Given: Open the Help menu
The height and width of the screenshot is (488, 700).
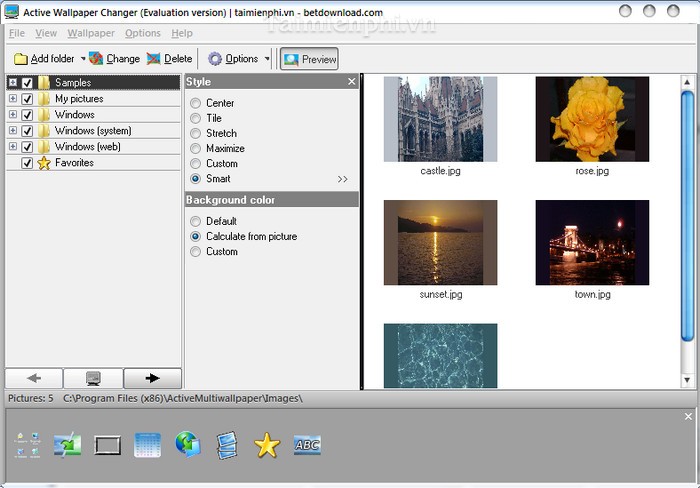Looking at the screenshot, I should [x=181, y=33].
